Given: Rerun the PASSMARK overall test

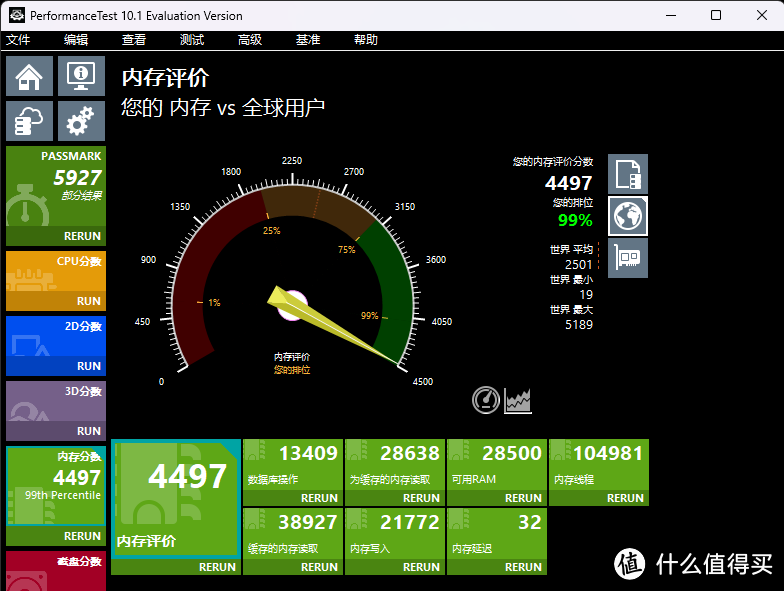Looking at the screenshot, I should tap(56, 236).
